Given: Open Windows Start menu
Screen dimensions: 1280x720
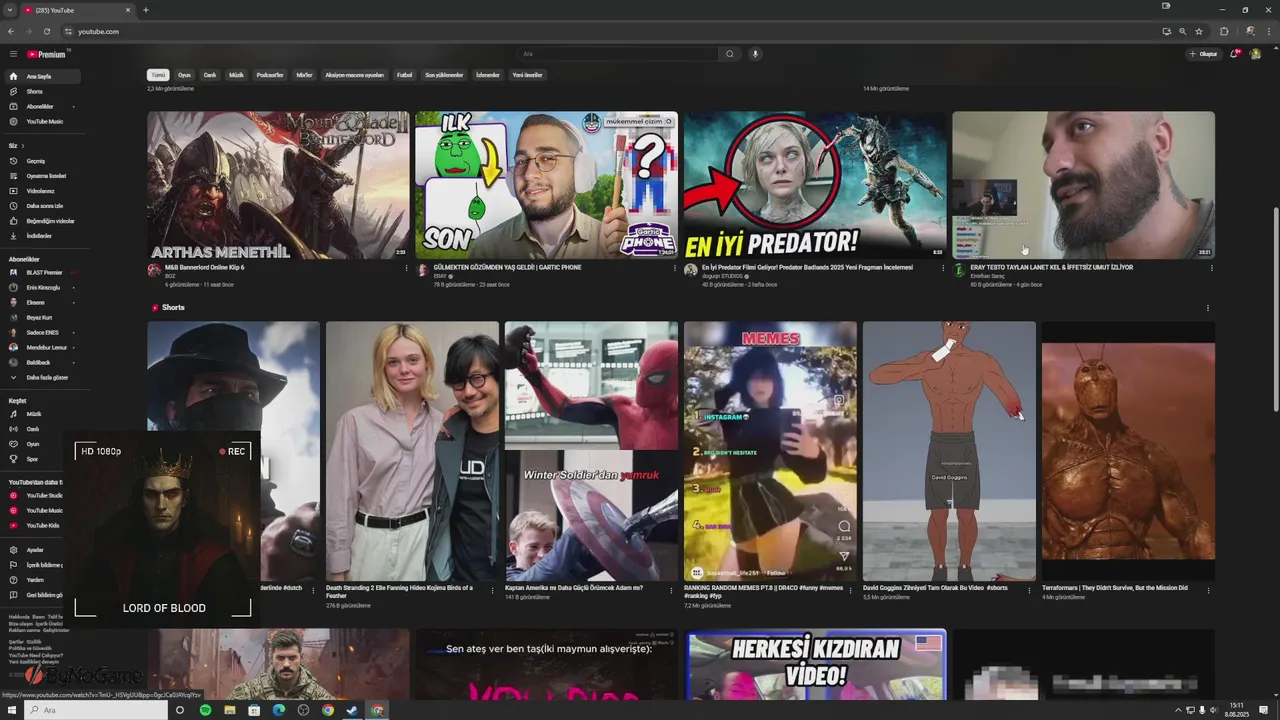Looking at the screenshot, I should [x=11, y=710].
